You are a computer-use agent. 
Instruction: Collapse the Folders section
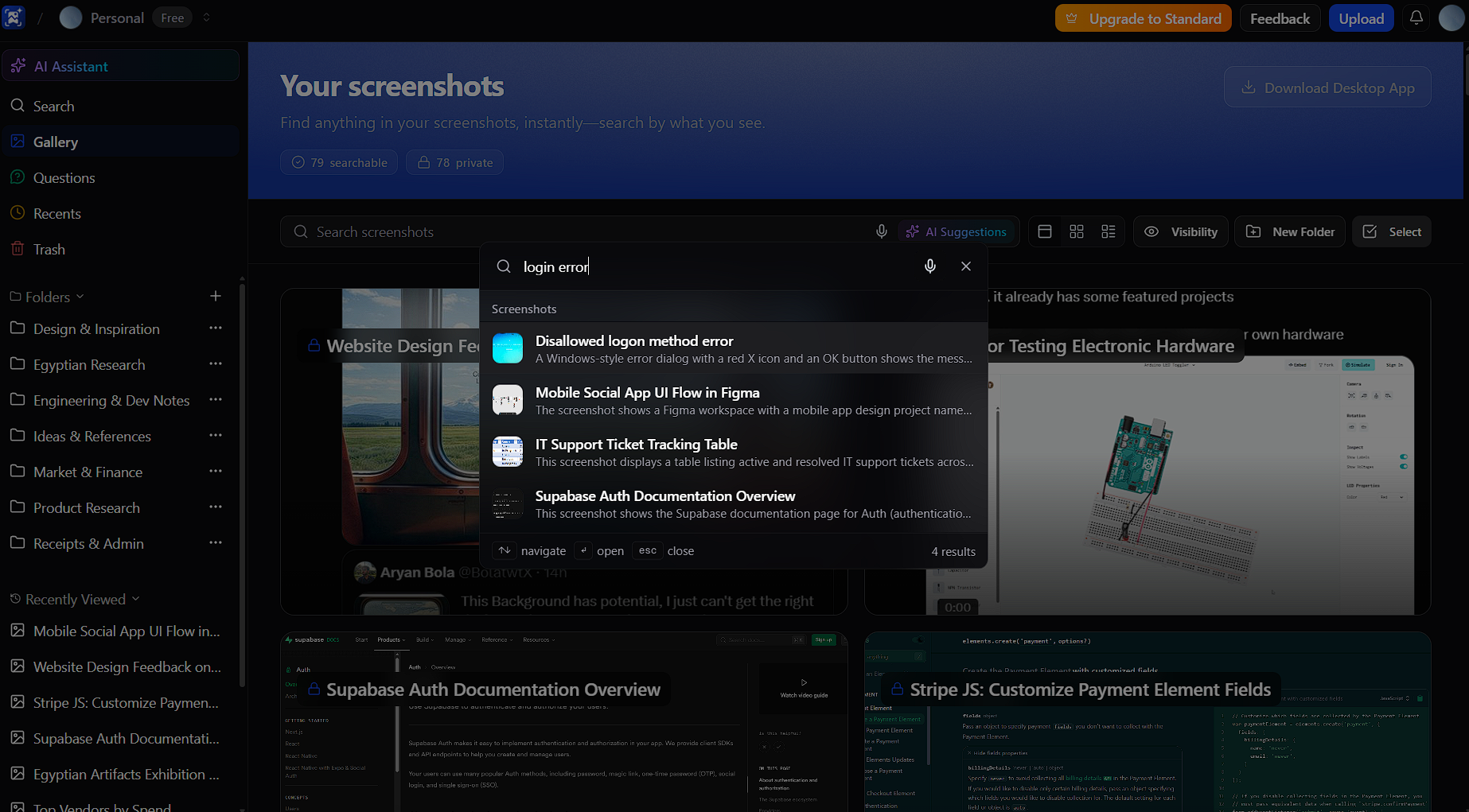(80, 296)
